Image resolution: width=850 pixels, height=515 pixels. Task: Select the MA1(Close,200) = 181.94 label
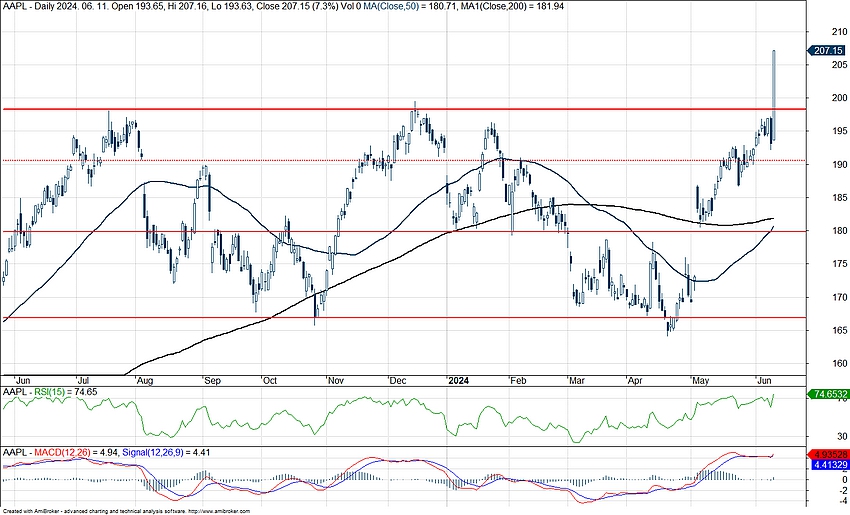[511, 7]
